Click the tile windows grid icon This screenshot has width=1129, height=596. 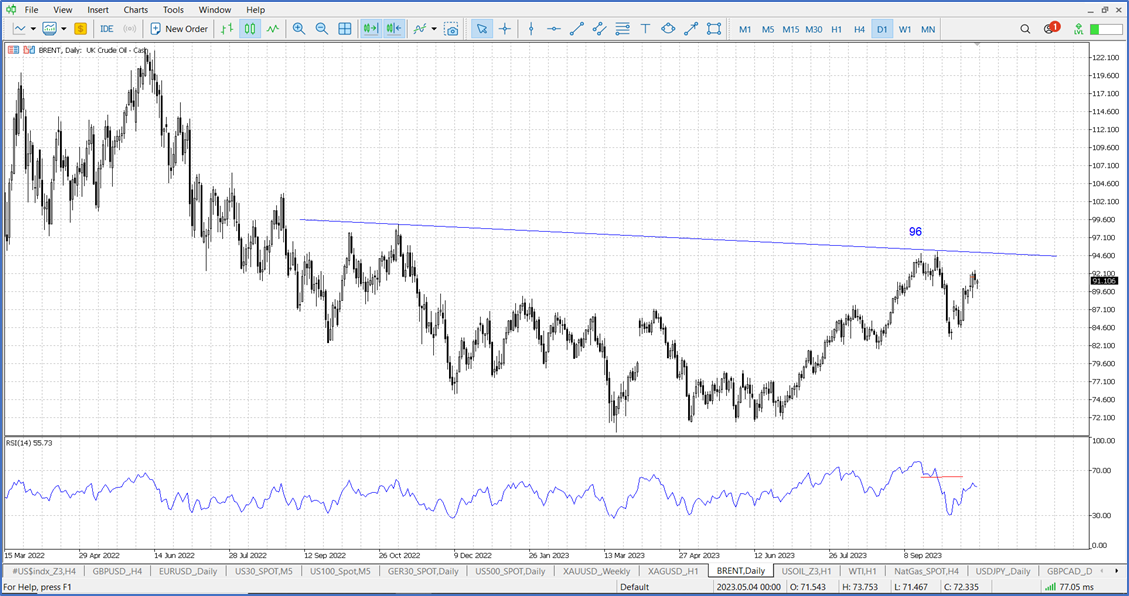[345, 29]
